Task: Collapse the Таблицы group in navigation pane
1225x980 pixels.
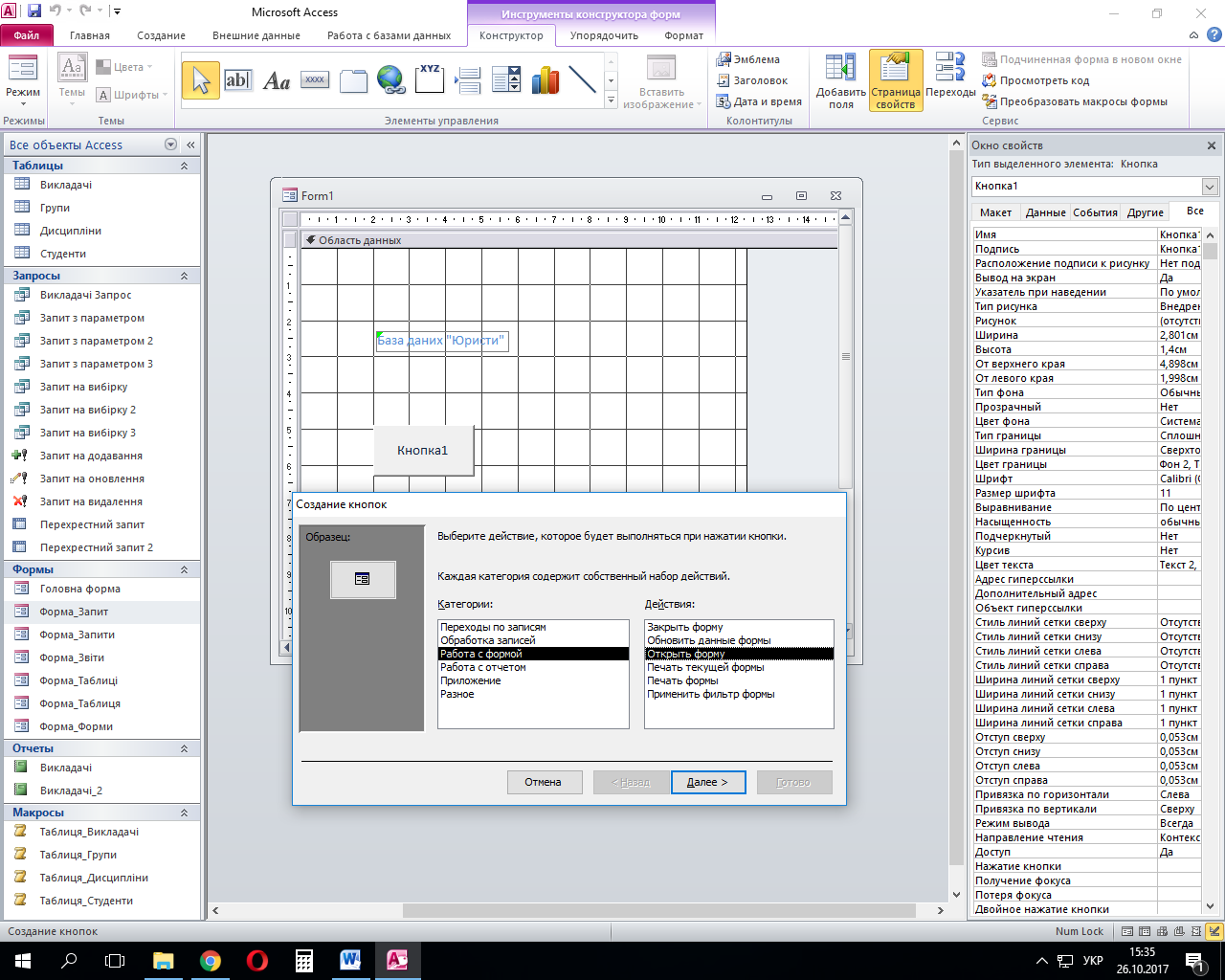Action: [x=185, y=166]
